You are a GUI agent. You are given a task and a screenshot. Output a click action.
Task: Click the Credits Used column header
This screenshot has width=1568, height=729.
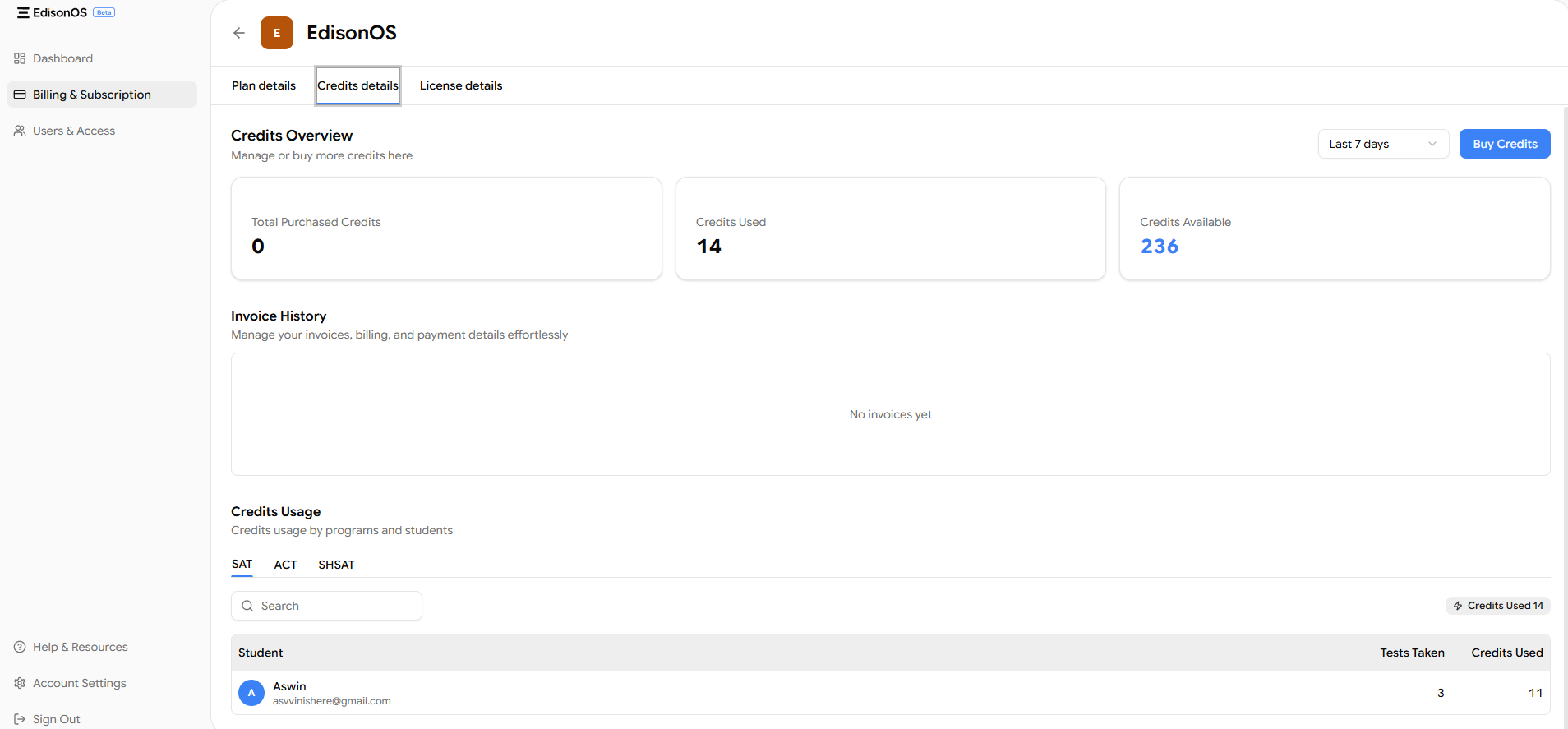click(x=1506, y=653)
